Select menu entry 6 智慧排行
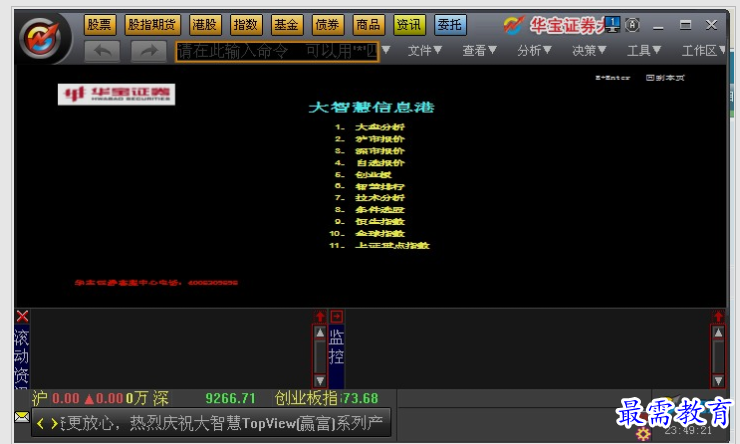This screenshot has height=444, width=740. [x=370, y=186]
